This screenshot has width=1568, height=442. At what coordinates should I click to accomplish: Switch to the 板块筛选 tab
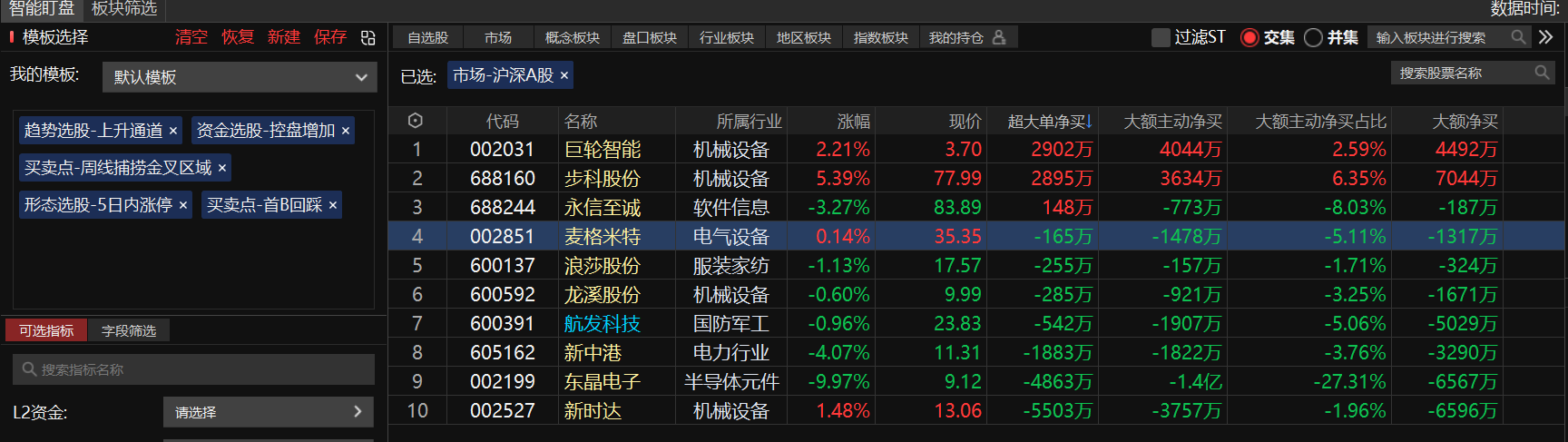coord(124,9)
